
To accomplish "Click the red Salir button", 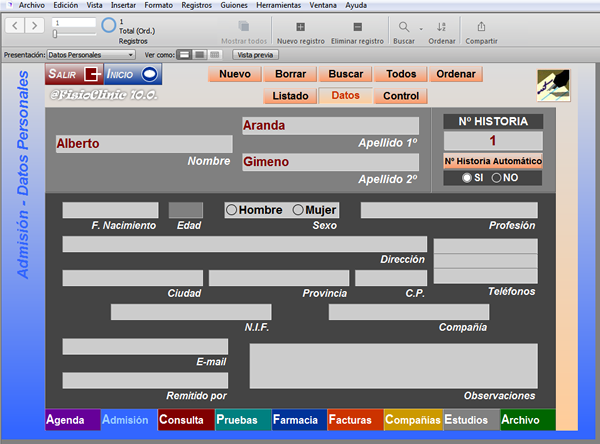I will tap(74, 74).
